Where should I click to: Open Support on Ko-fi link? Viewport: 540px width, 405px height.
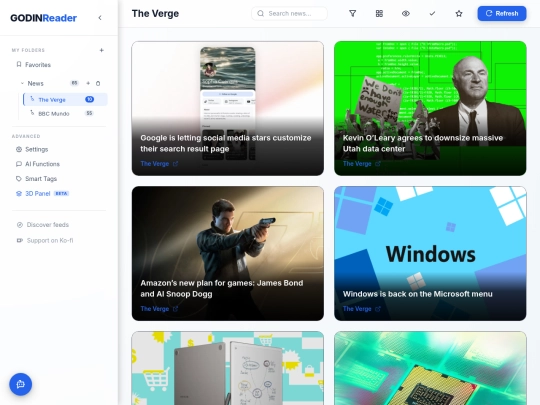[45, 240]
